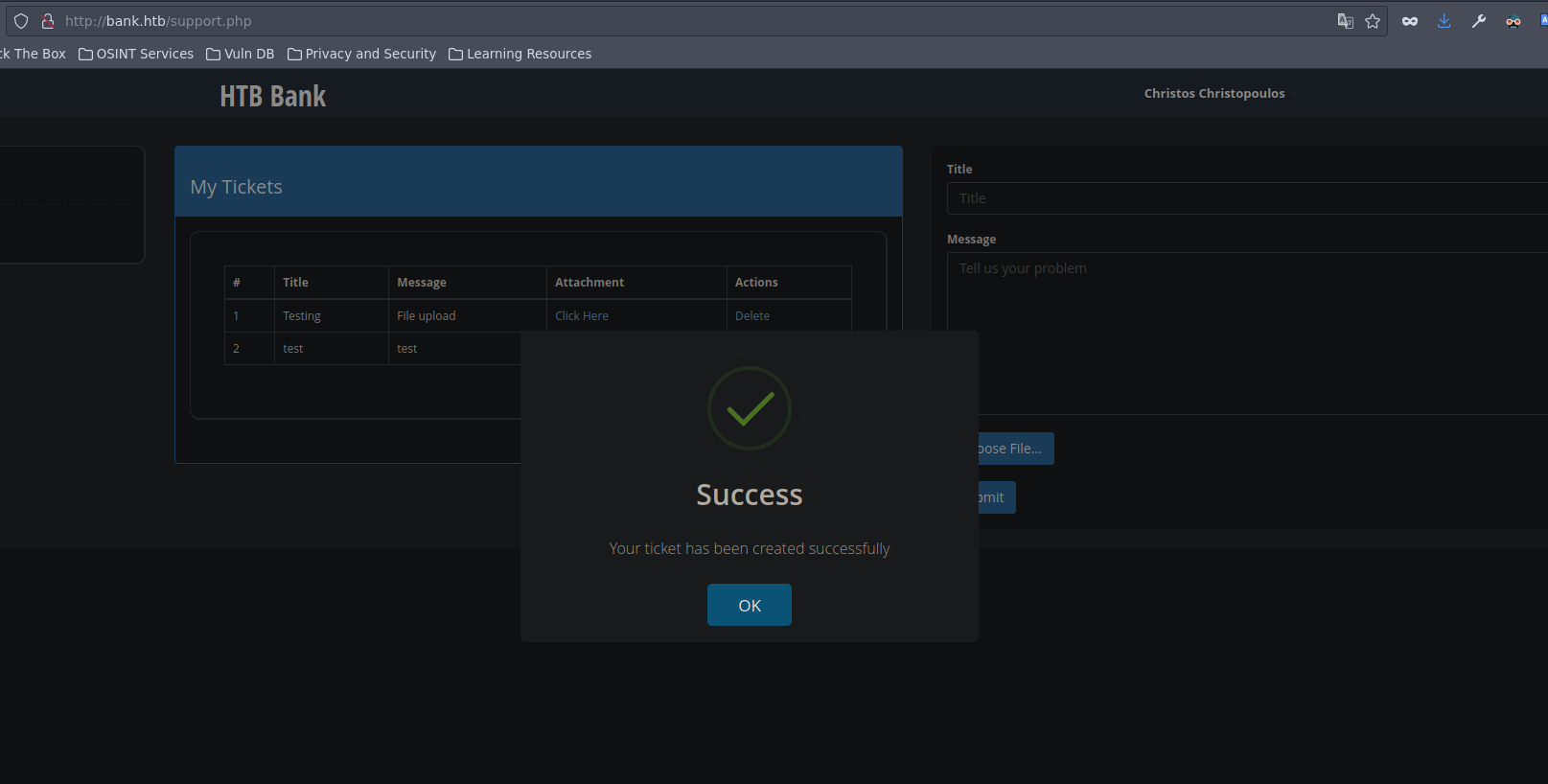The width and height of the screenshot is (1548, 784).
Task: Click the URL address bar
Action: tap(671, 21)
